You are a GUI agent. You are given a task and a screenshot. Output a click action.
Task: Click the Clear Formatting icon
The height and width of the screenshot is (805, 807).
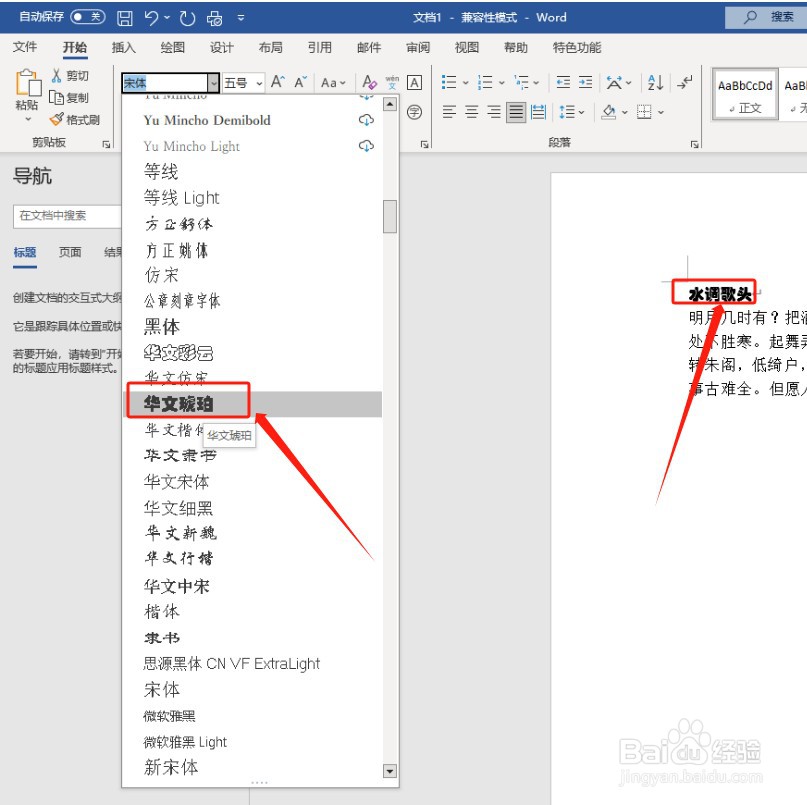pos(369,82)
